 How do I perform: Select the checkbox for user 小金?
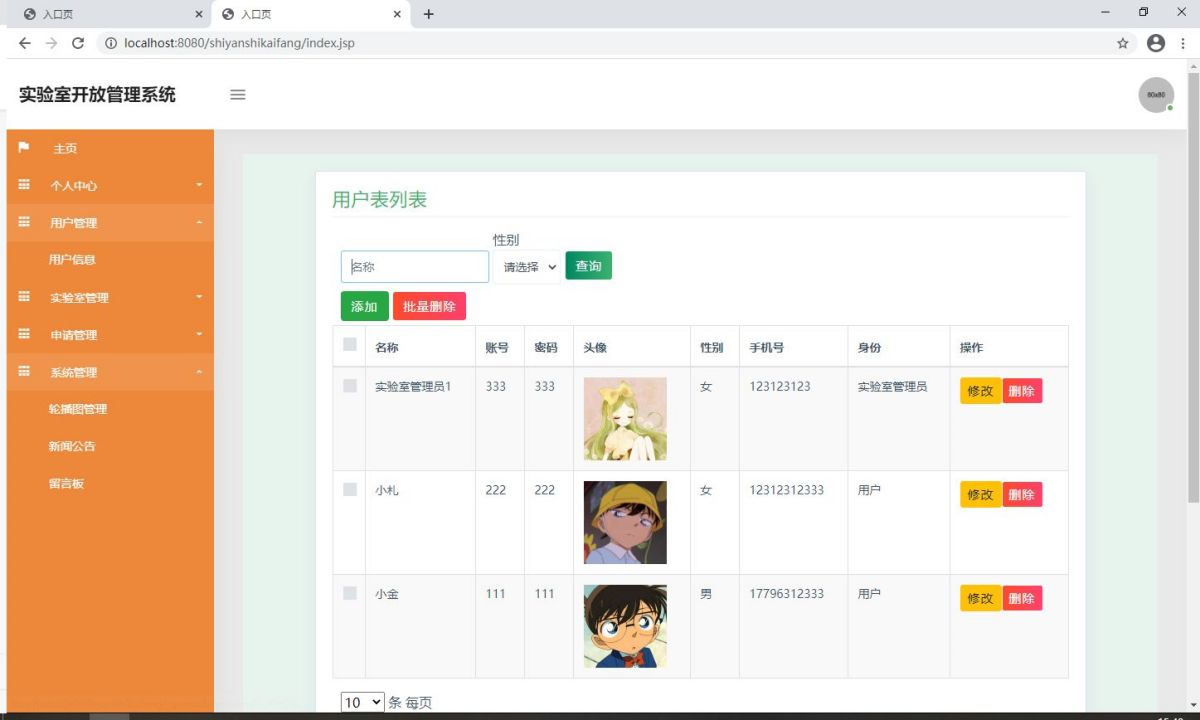[x=350, y=593]
